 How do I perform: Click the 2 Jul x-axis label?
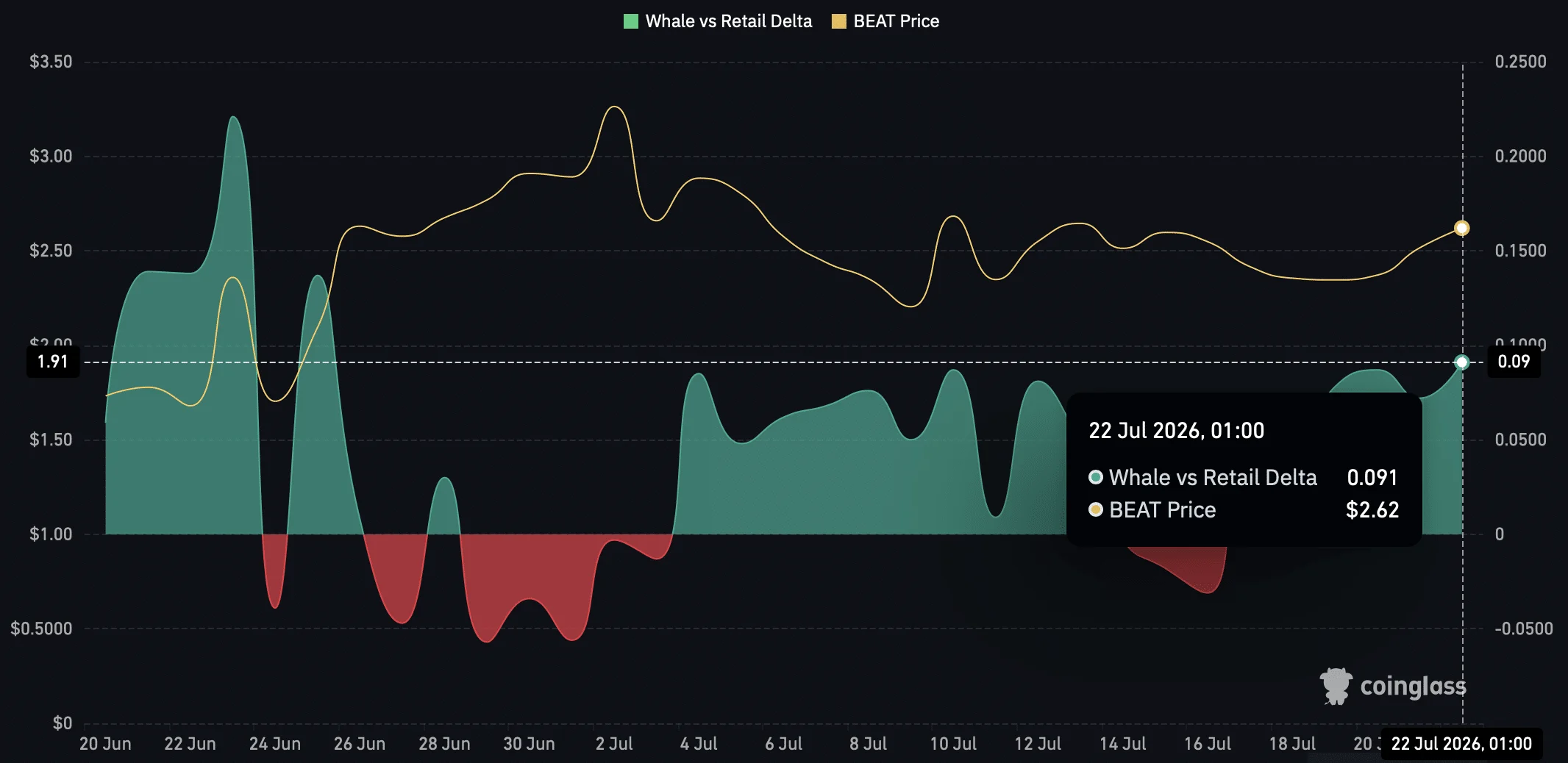click(x=614, y=744)
